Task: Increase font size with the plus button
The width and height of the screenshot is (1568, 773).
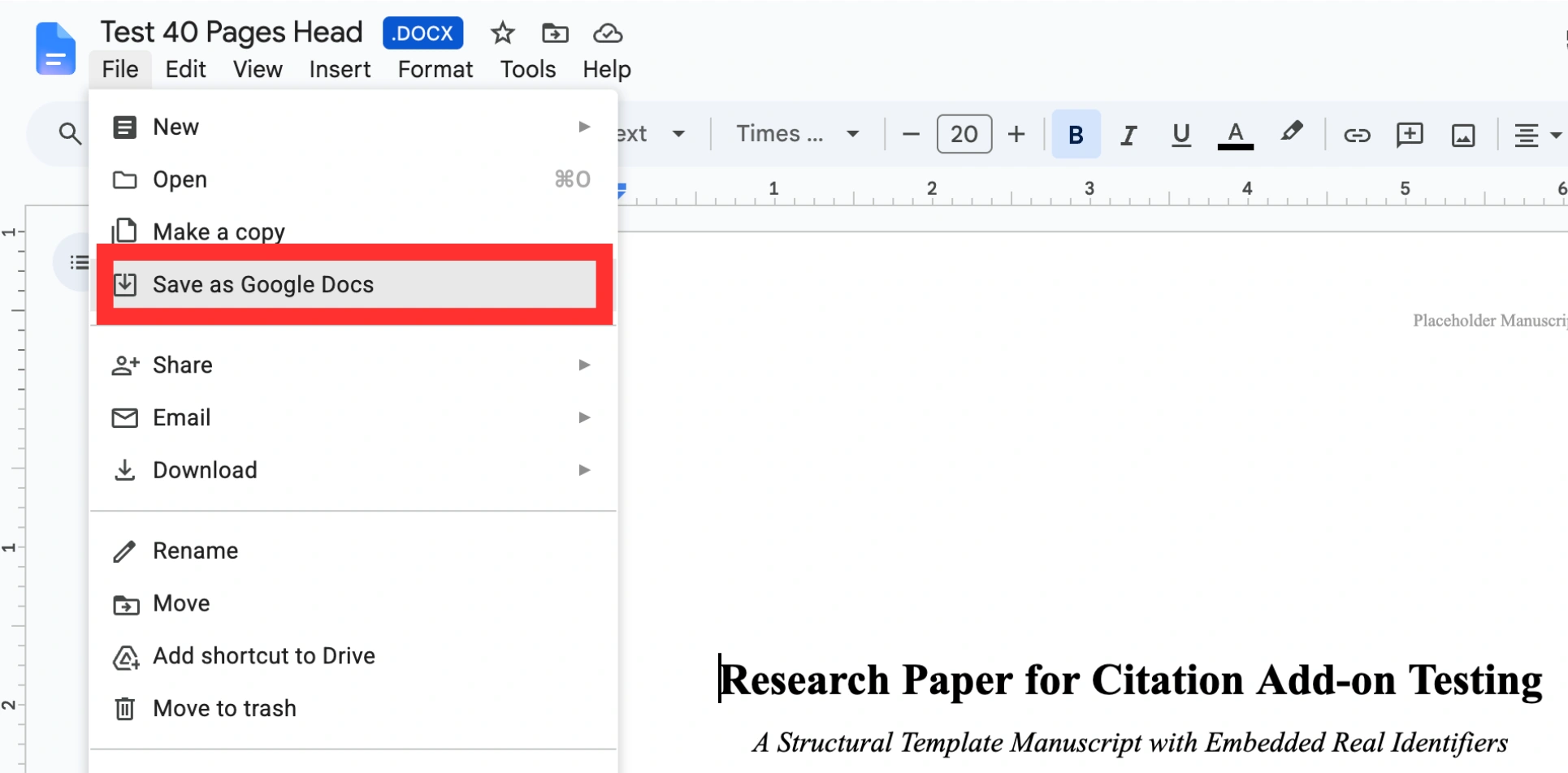Action: click(x=1016, y=134)
